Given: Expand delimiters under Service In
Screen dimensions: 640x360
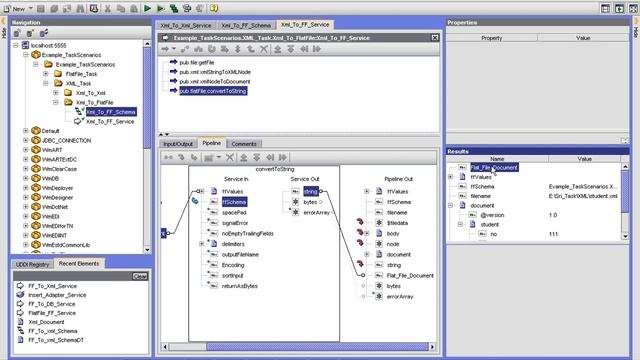Looking at the screenshot, I should (x=202, y=244).
